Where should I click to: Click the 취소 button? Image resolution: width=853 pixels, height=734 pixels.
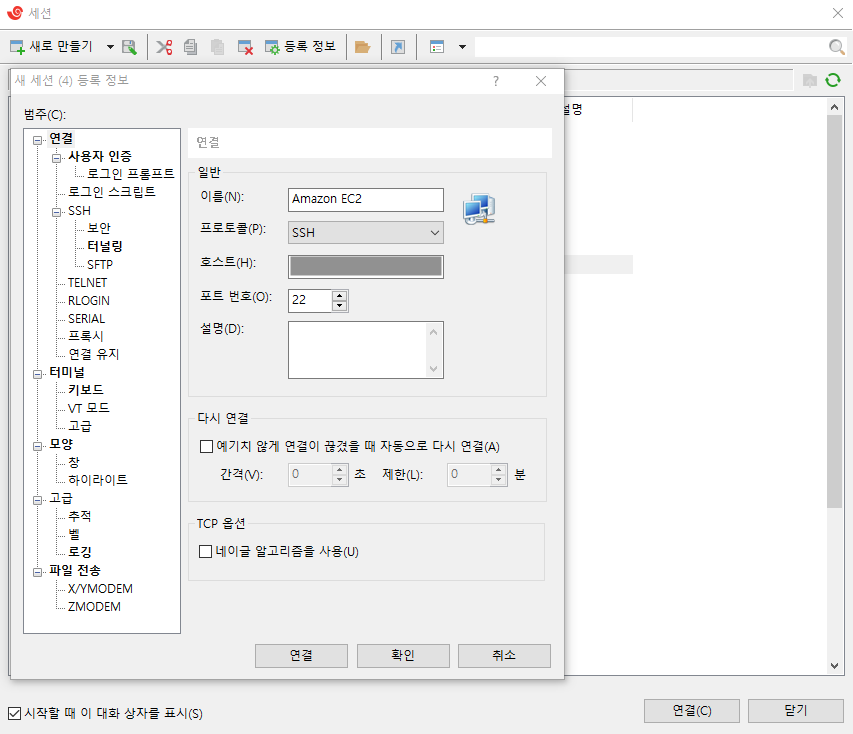pyautogui.click(x=504, y=656)
